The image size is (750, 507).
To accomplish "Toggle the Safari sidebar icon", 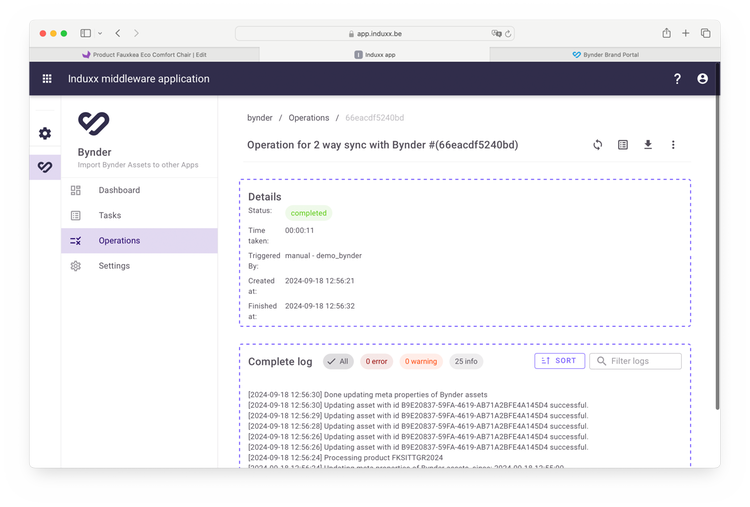I will point(86,33).
